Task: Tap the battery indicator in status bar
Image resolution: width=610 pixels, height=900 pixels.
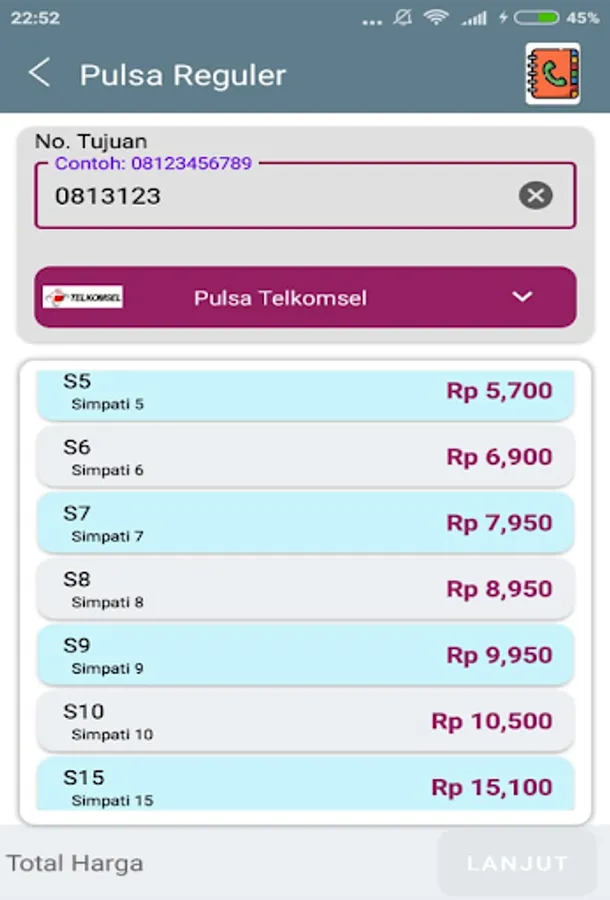Action: point(536,18)
